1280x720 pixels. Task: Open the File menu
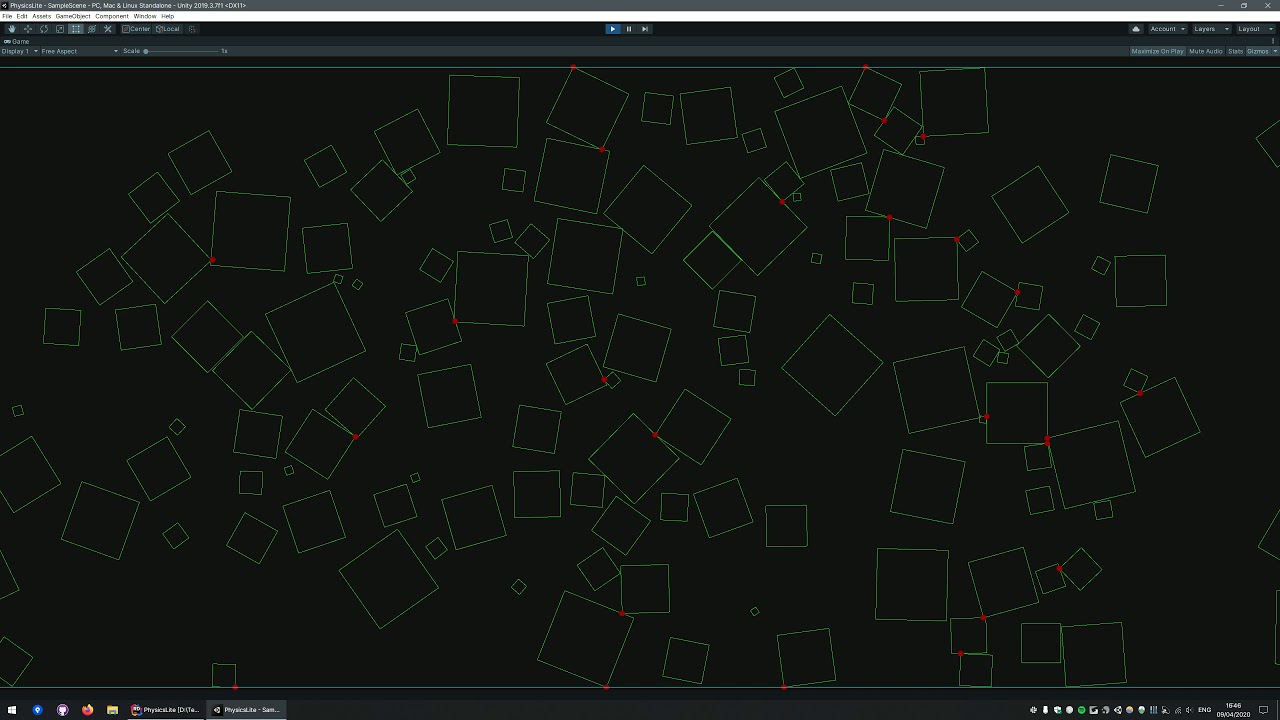click(7, 16)
